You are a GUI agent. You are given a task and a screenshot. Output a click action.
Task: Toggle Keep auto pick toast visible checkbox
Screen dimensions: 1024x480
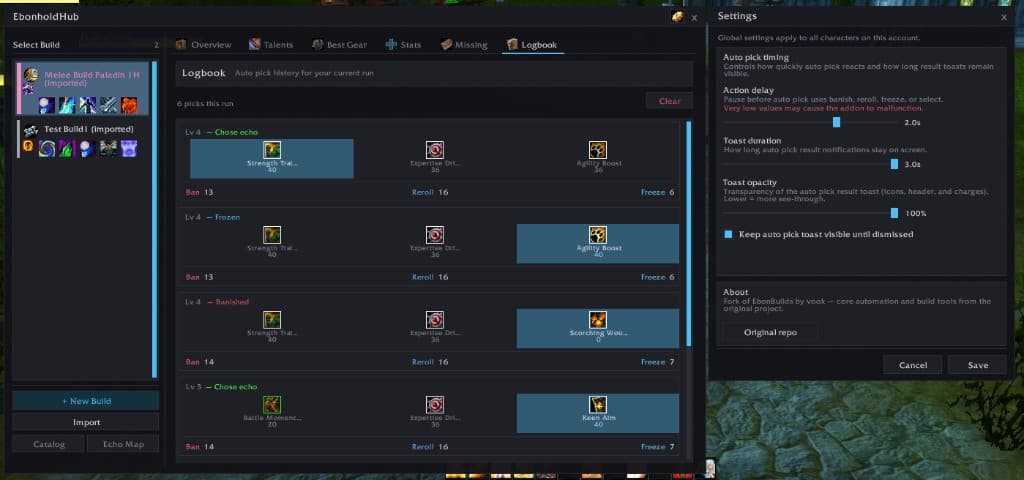pyautogui.click(x=728, y=234)
